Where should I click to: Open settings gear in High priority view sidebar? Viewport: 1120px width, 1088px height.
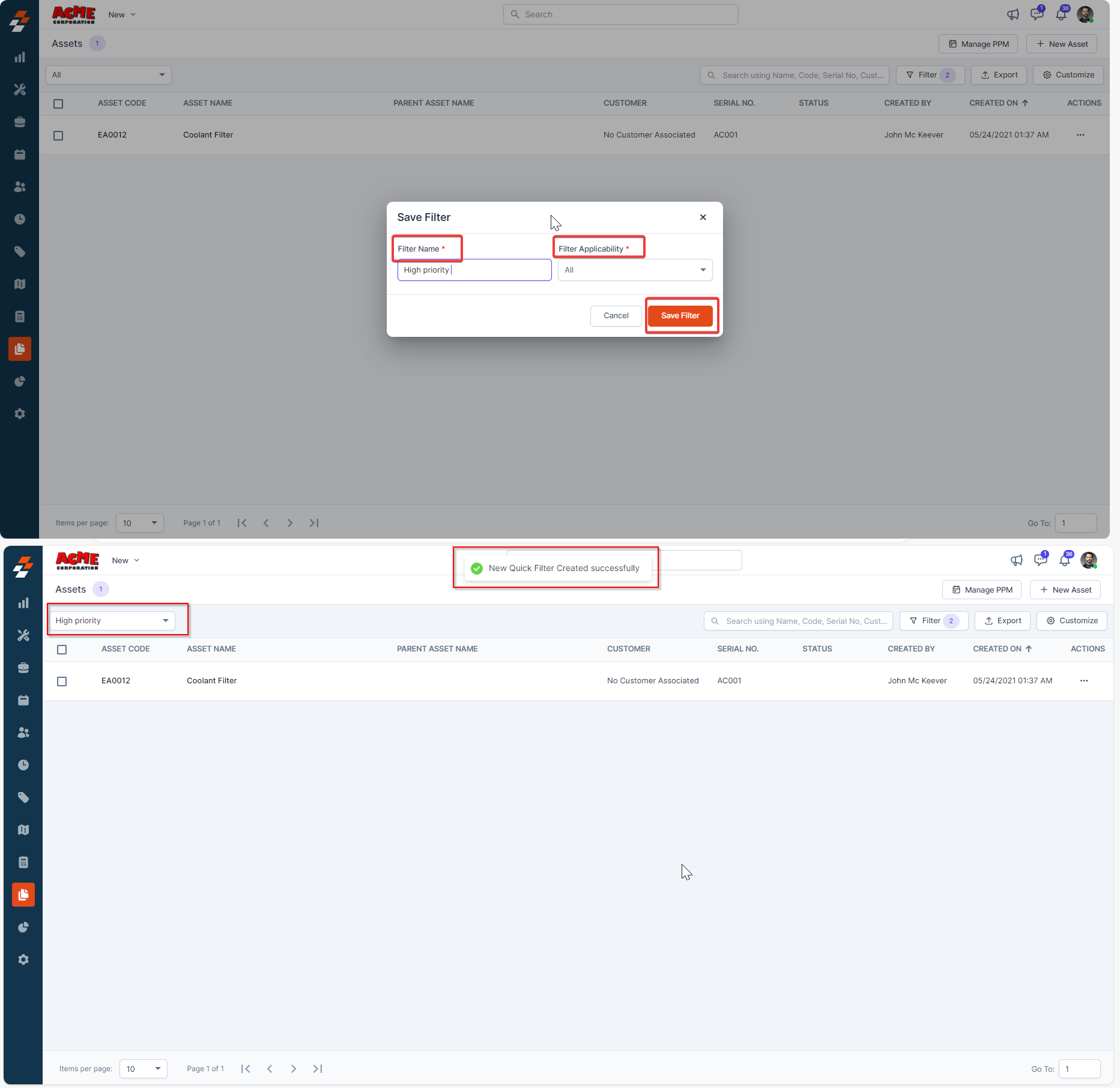click(x=23, y=960)
